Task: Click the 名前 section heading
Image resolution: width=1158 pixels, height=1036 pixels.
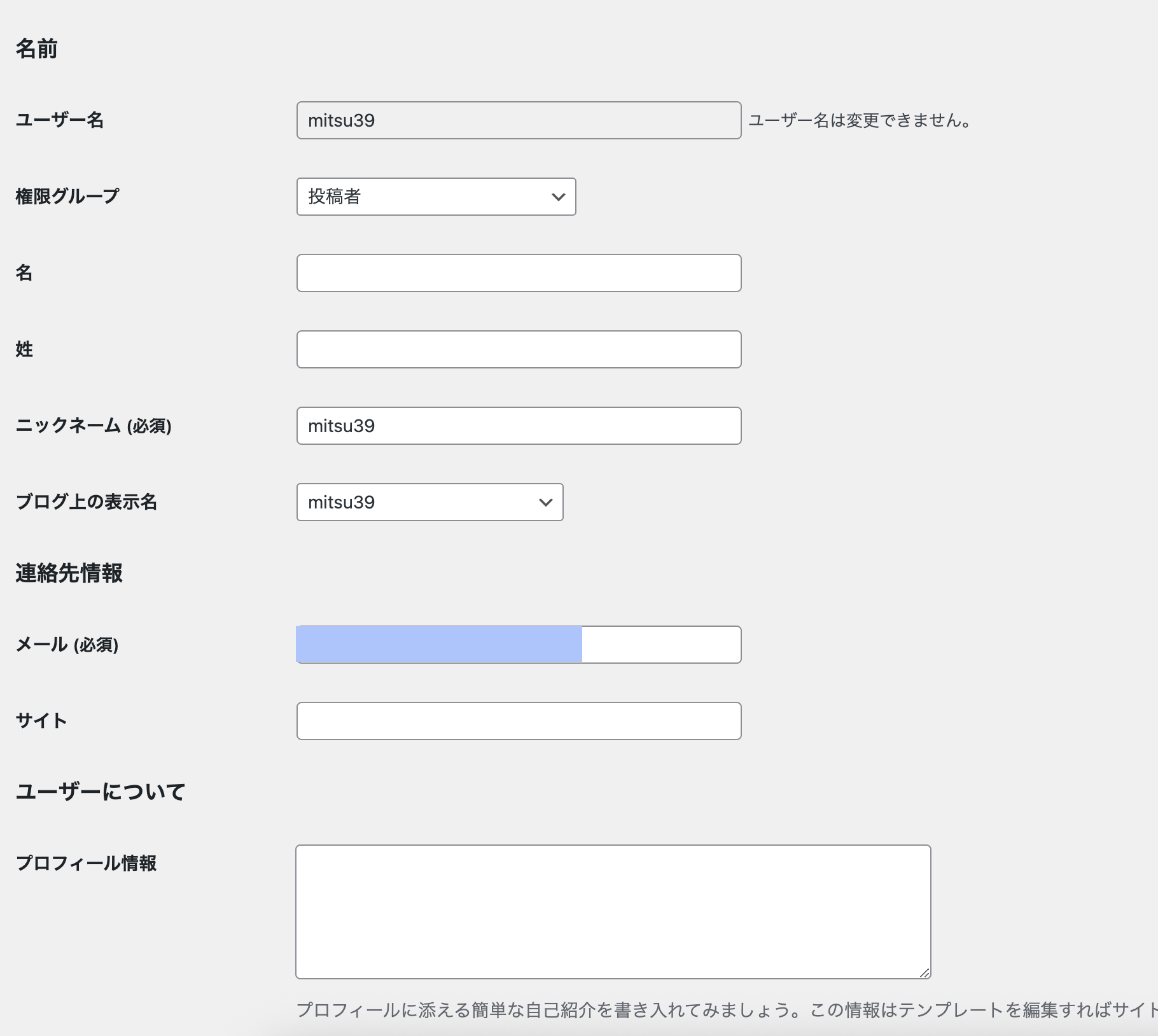Action: click(x=37, y=49)
